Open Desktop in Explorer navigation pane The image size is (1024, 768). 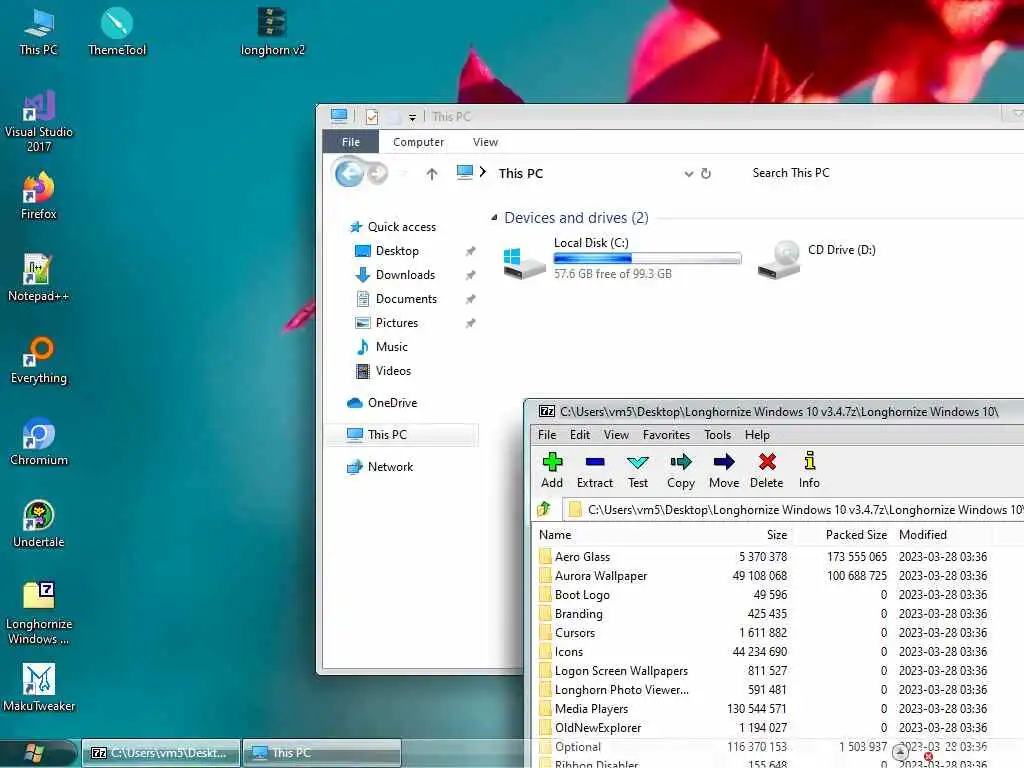pyautogui.click(x=397, y=251)
